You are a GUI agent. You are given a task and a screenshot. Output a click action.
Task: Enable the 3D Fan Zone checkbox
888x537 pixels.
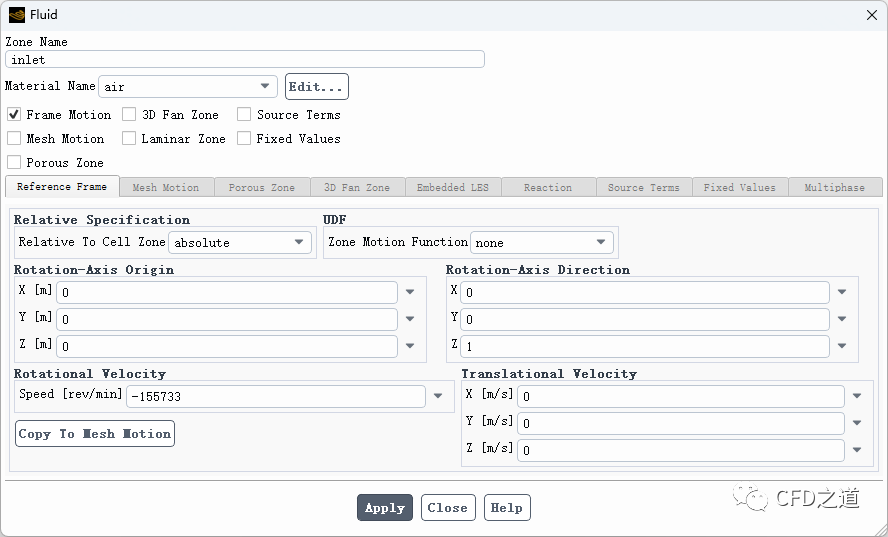129,114
